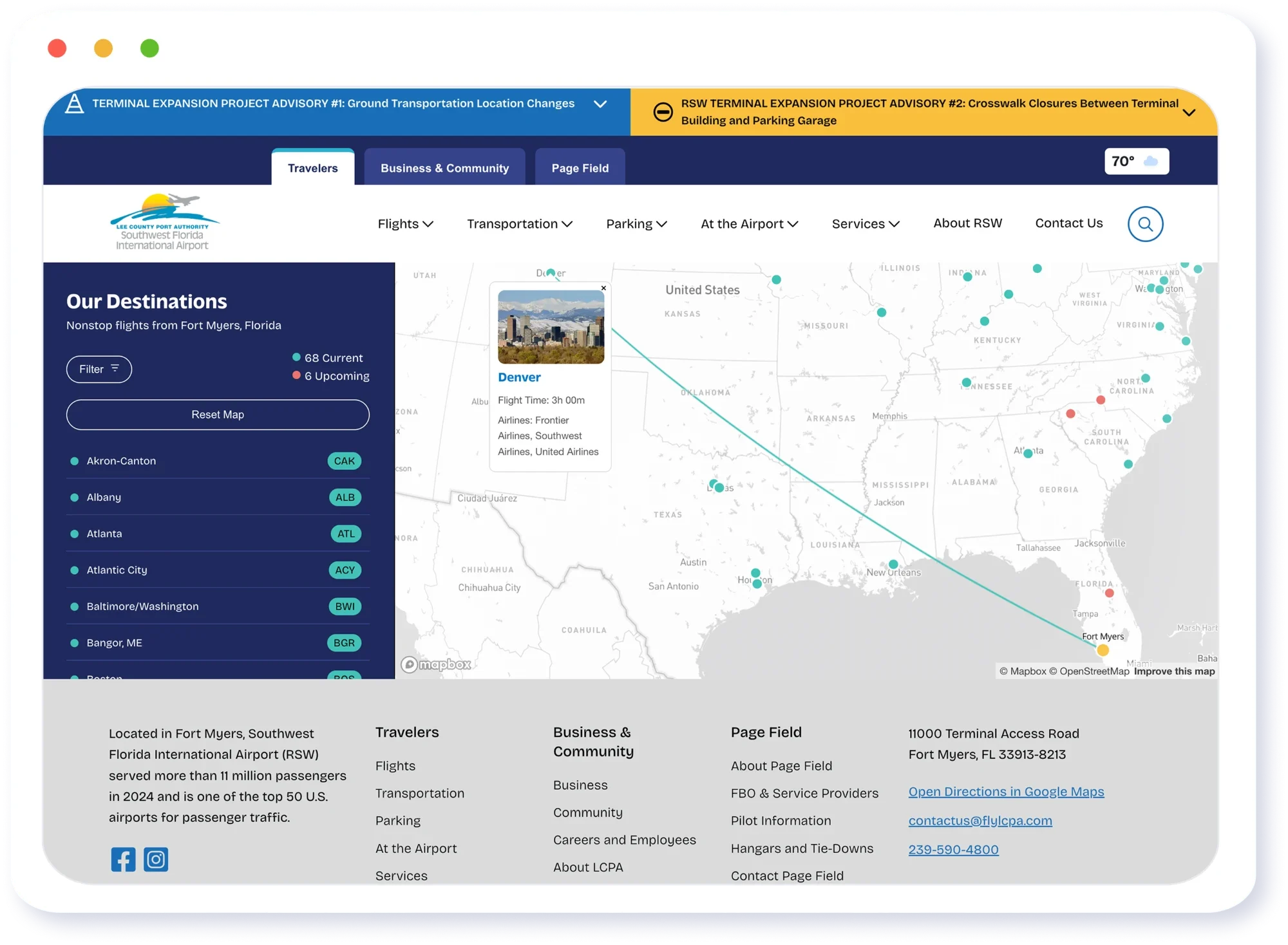The width and height of the screenshot is (1288, 945).
Task: Click the contactus@flylcpa.com email link
Action: [980, 821]
